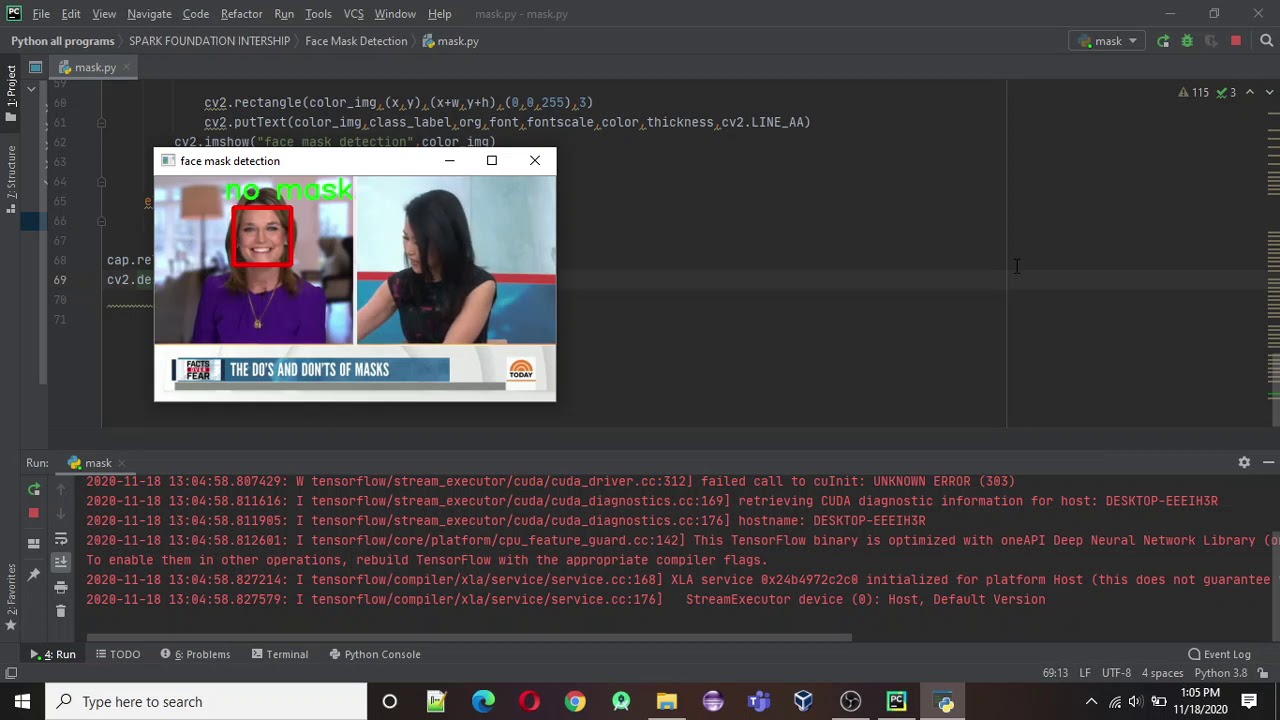1280x720 pixels.
Task: Open the TODO tool window
Action: tap(117, 654)
